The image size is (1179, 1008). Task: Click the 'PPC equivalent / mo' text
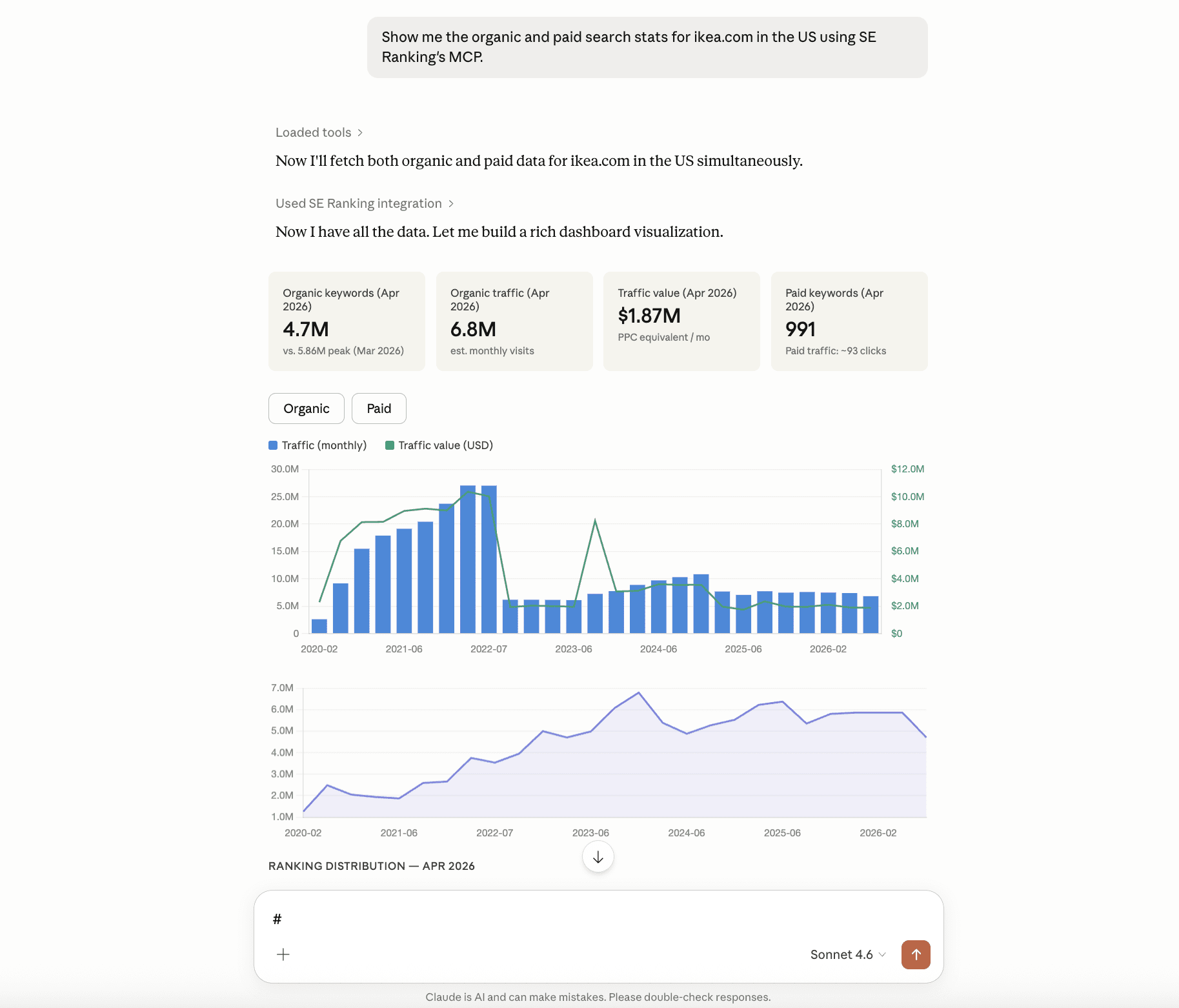(663, 338)
